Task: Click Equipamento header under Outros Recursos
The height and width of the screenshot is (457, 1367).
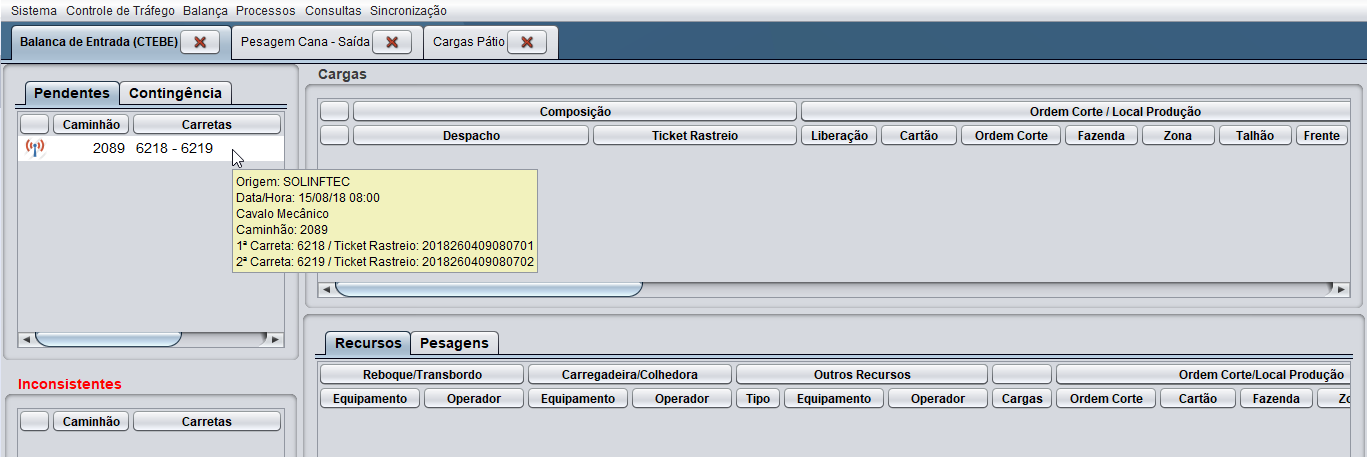Action: [832, 398]
